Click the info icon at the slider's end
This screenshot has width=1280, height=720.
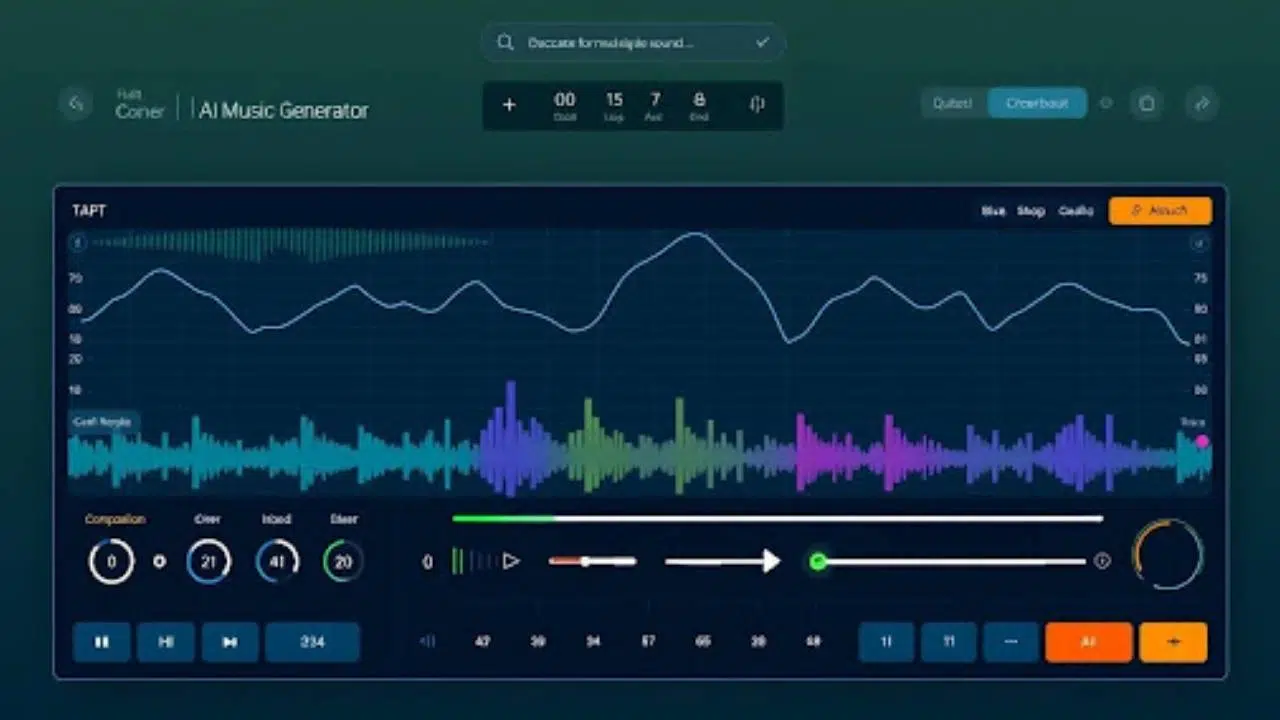(x=1102, y=561)
